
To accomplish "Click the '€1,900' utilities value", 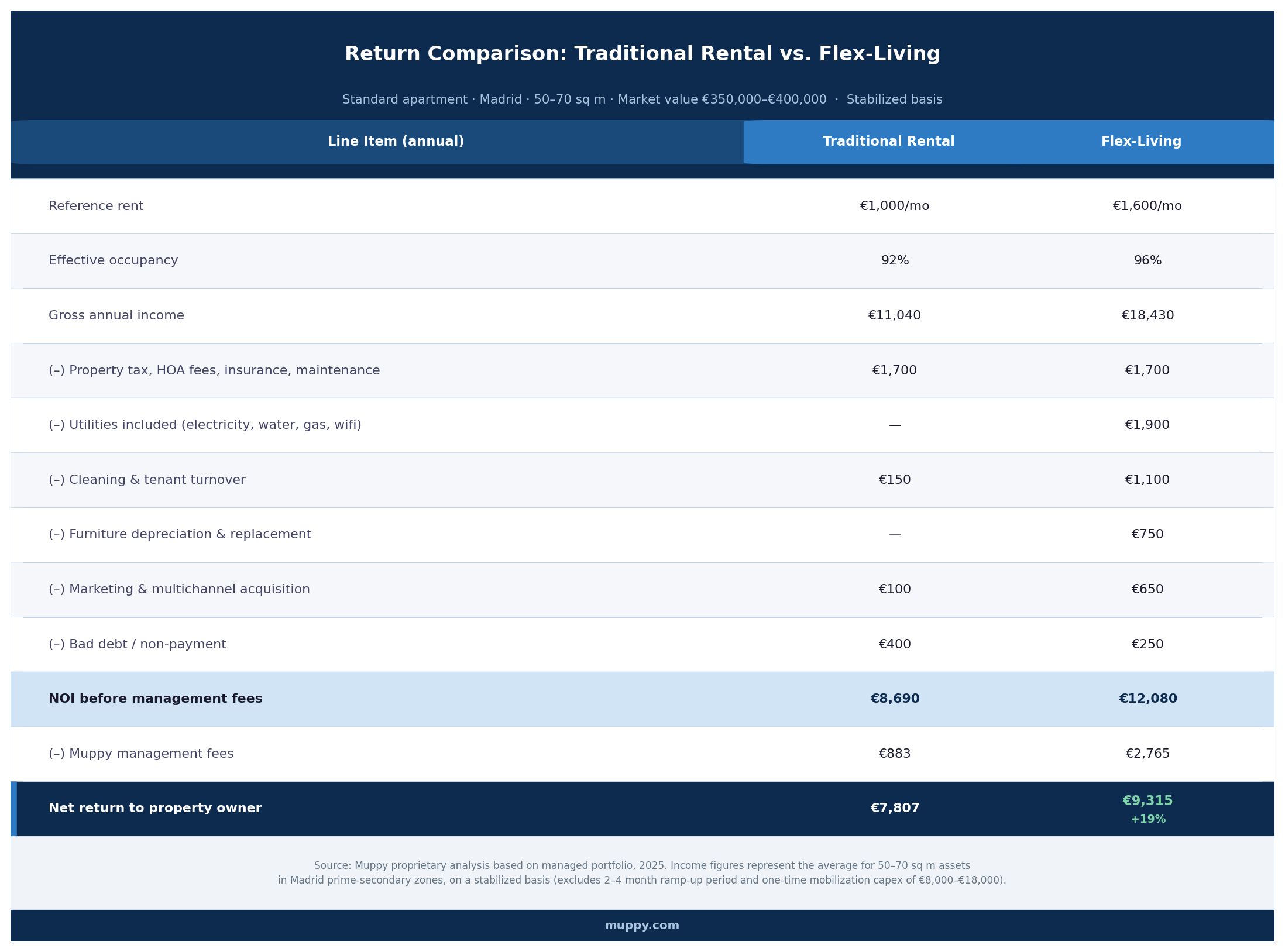I will pos(1147,425).
